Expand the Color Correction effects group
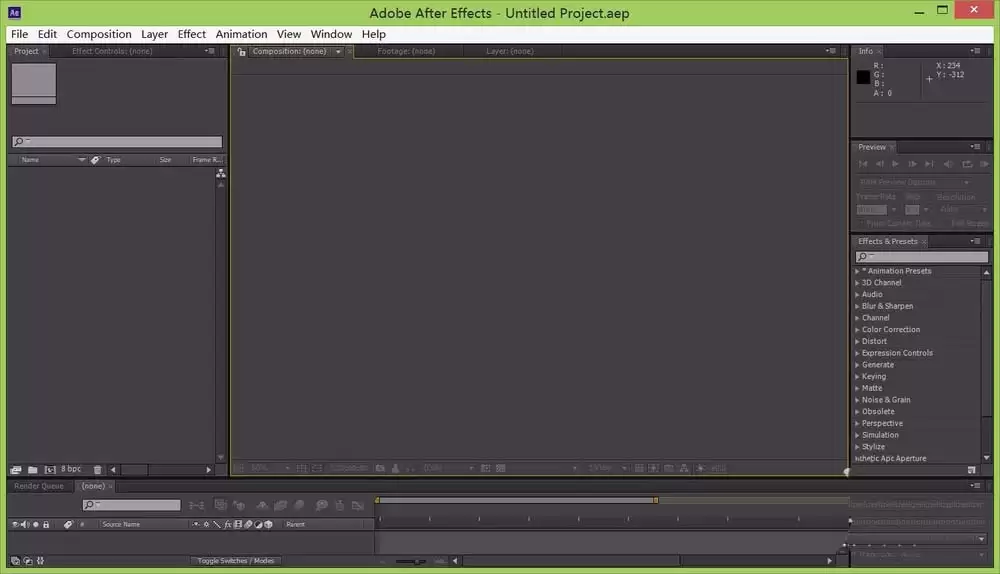Viewport: 1000px width, 574px height. tap(857, 330)
